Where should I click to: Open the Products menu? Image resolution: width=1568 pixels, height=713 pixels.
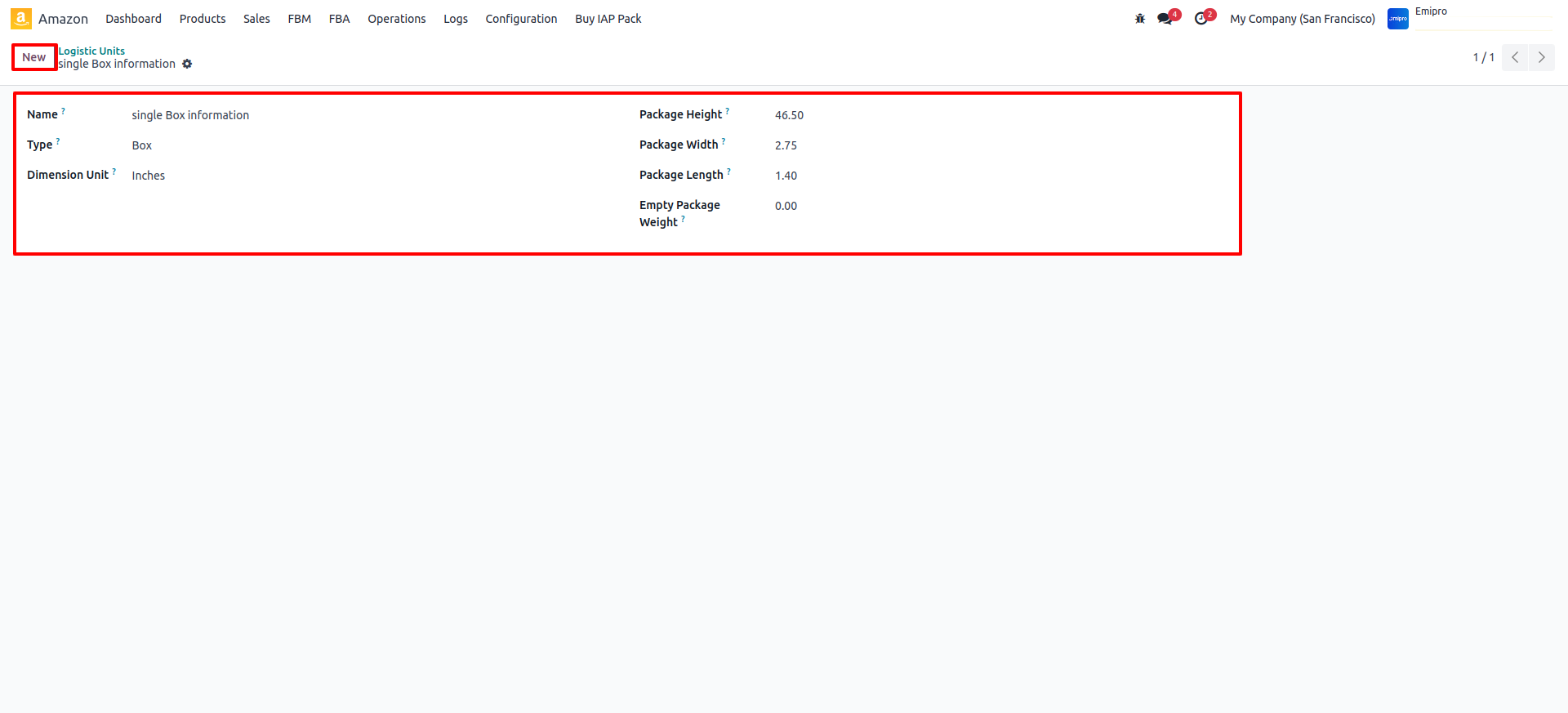point(203,19)
